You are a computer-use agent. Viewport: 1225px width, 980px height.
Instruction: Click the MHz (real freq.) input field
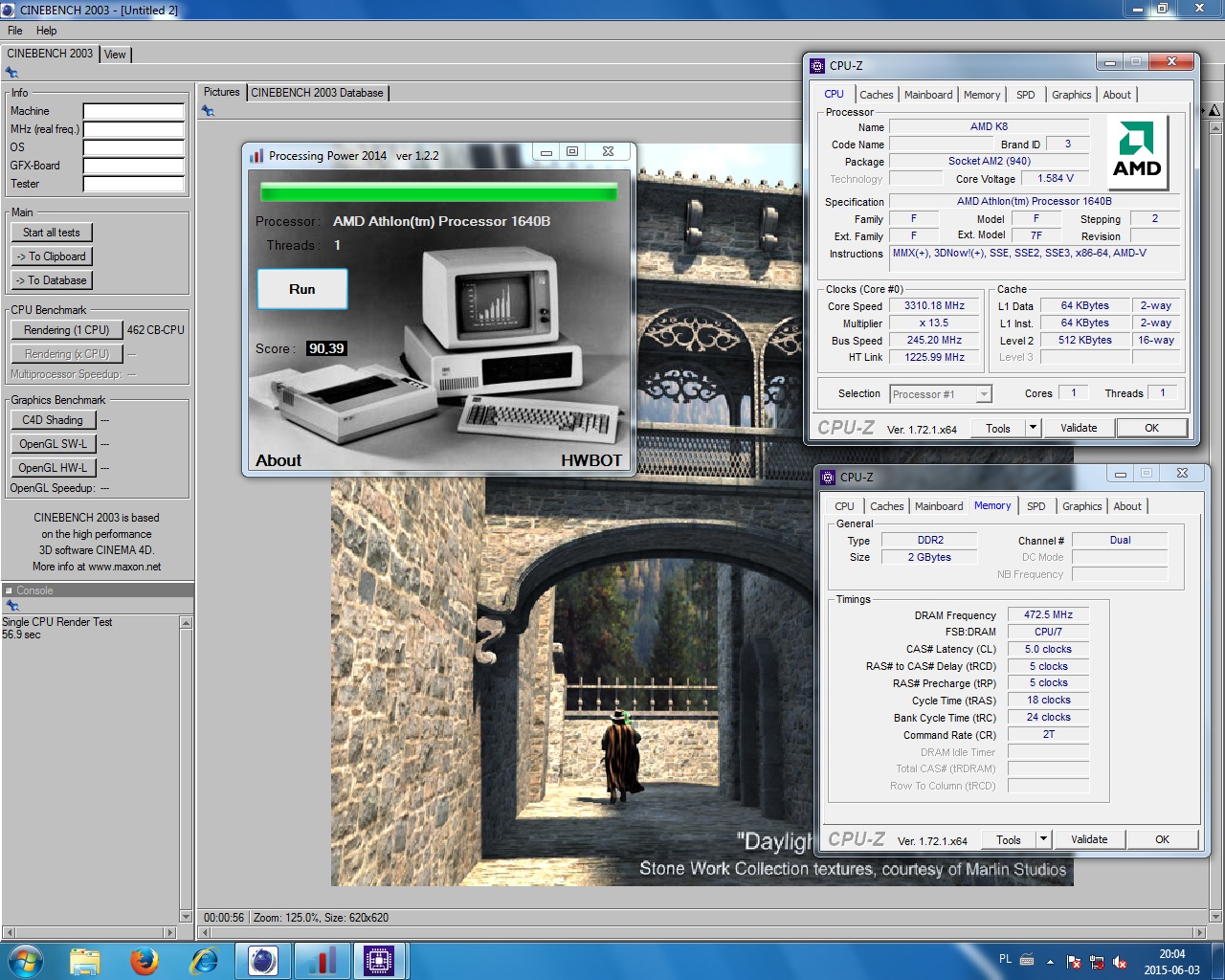tap(134, 129)
